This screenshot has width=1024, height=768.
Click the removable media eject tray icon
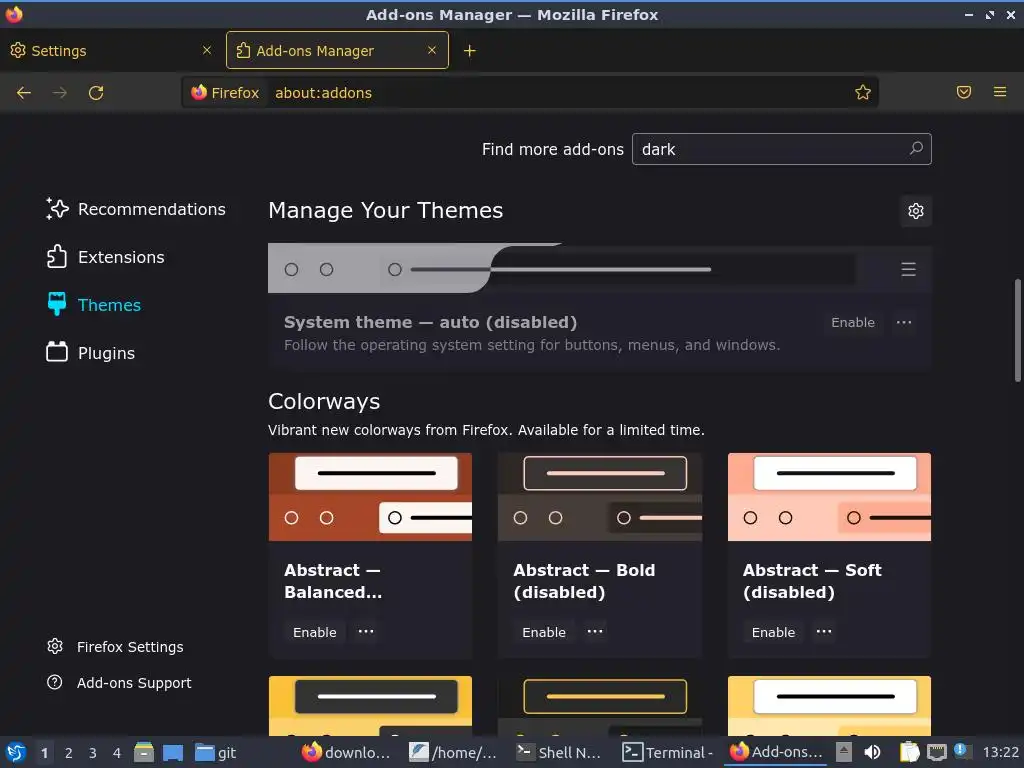tap(844, 752)
